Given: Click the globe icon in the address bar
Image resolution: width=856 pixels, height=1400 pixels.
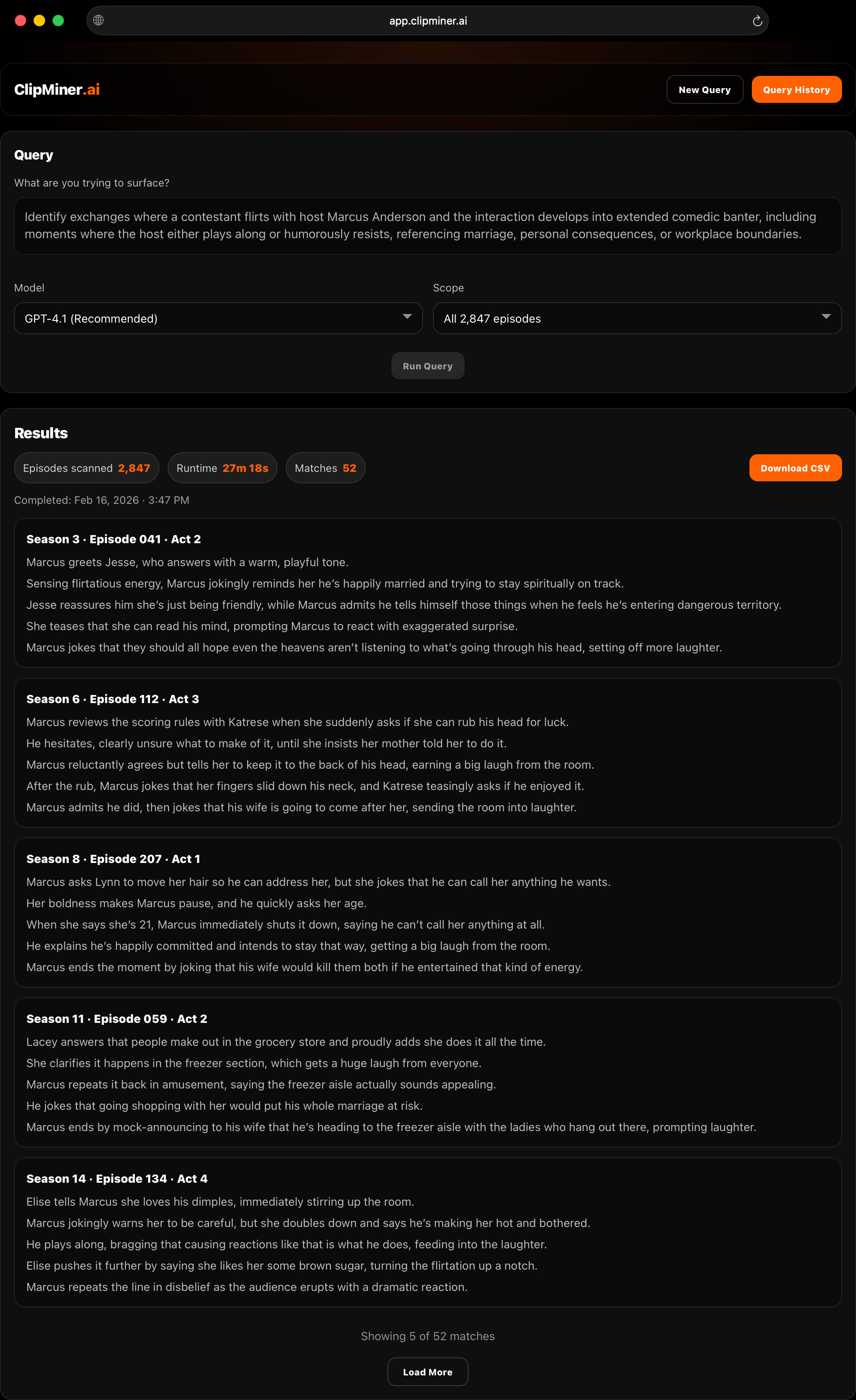Looking at the screenshot, I should pos(99,20).
